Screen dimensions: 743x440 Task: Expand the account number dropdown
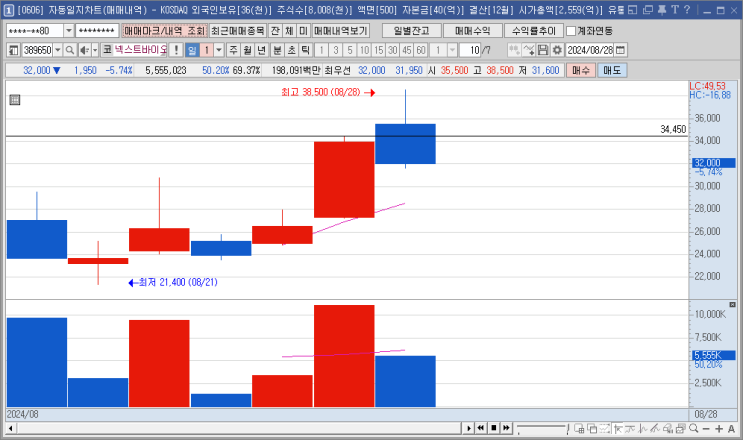(69, 31)
